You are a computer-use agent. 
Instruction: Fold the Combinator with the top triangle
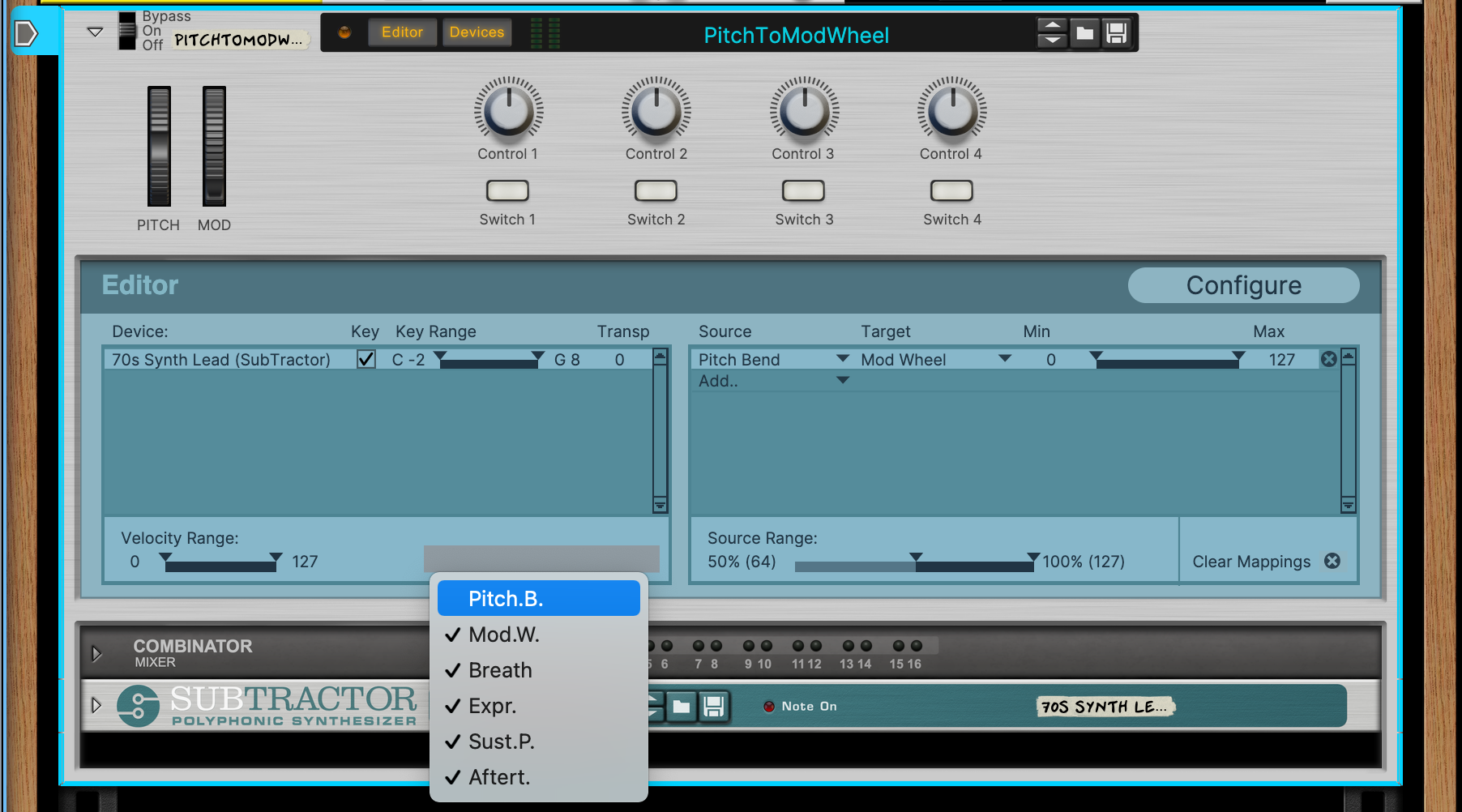pos(95,32)
